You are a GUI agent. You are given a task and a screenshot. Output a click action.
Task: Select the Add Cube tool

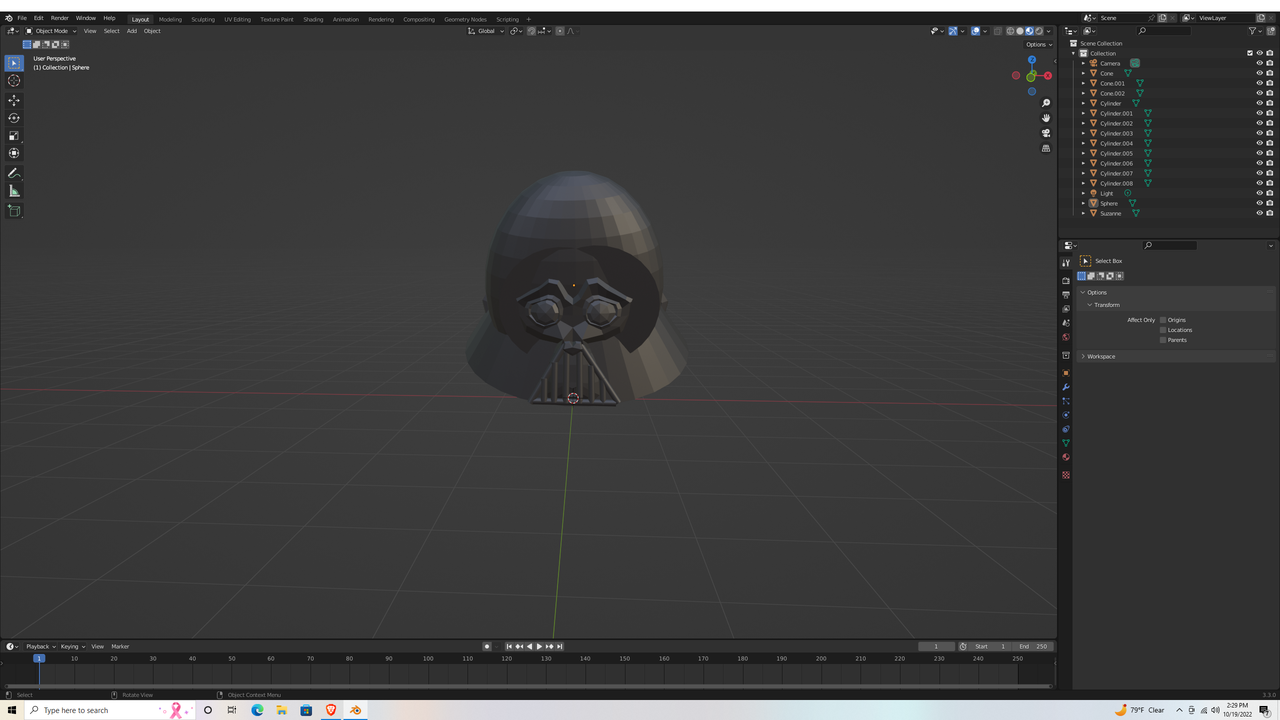14,211
